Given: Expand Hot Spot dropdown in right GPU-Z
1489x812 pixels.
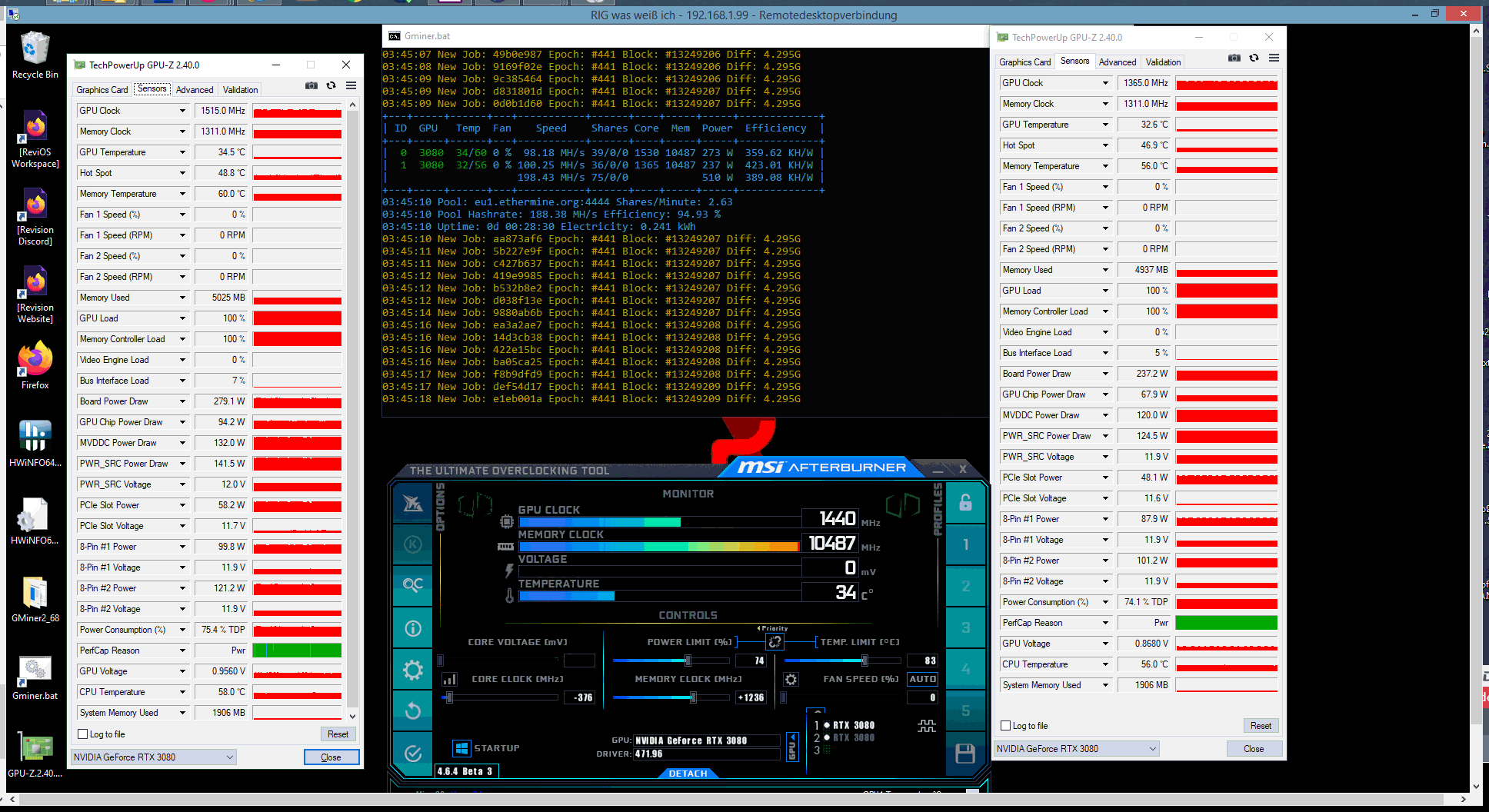Looking at the screenshot, I should [x=1105, y=145].
